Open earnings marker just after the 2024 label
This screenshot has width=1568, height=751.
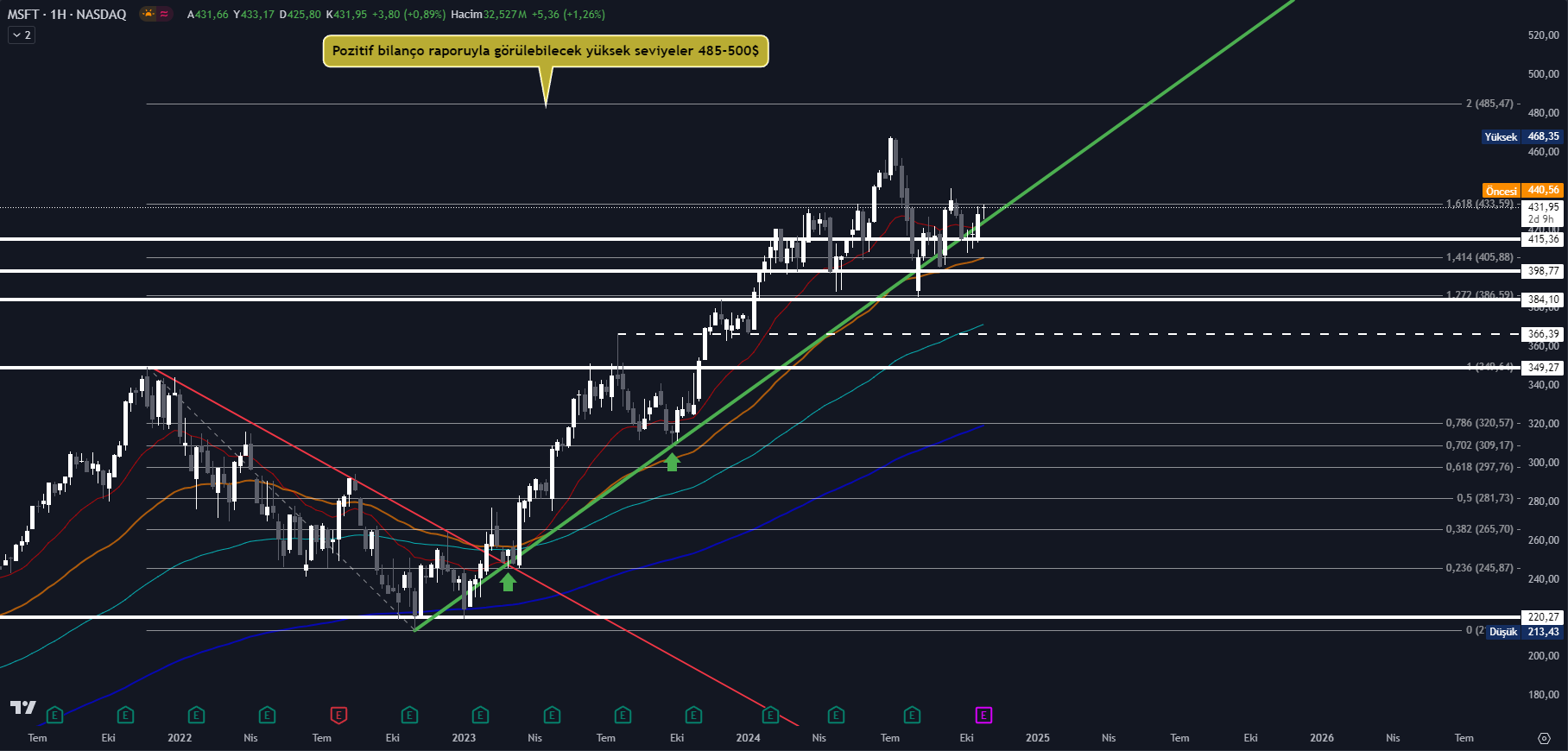click(770, 715)
